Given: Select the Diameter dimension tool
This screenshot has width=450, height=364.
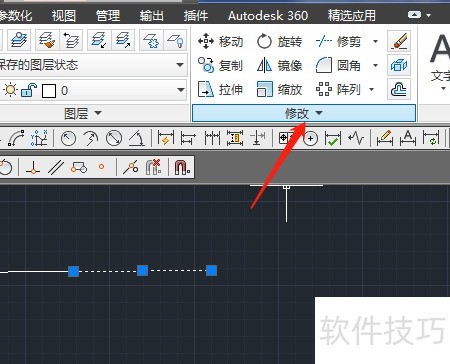Looking at the screenshot, I should point(114,138).
